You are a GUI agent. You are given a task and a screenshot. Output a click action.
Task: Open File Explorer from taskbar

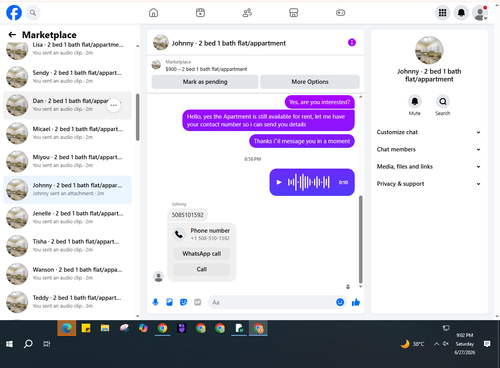tap(105, 328)
